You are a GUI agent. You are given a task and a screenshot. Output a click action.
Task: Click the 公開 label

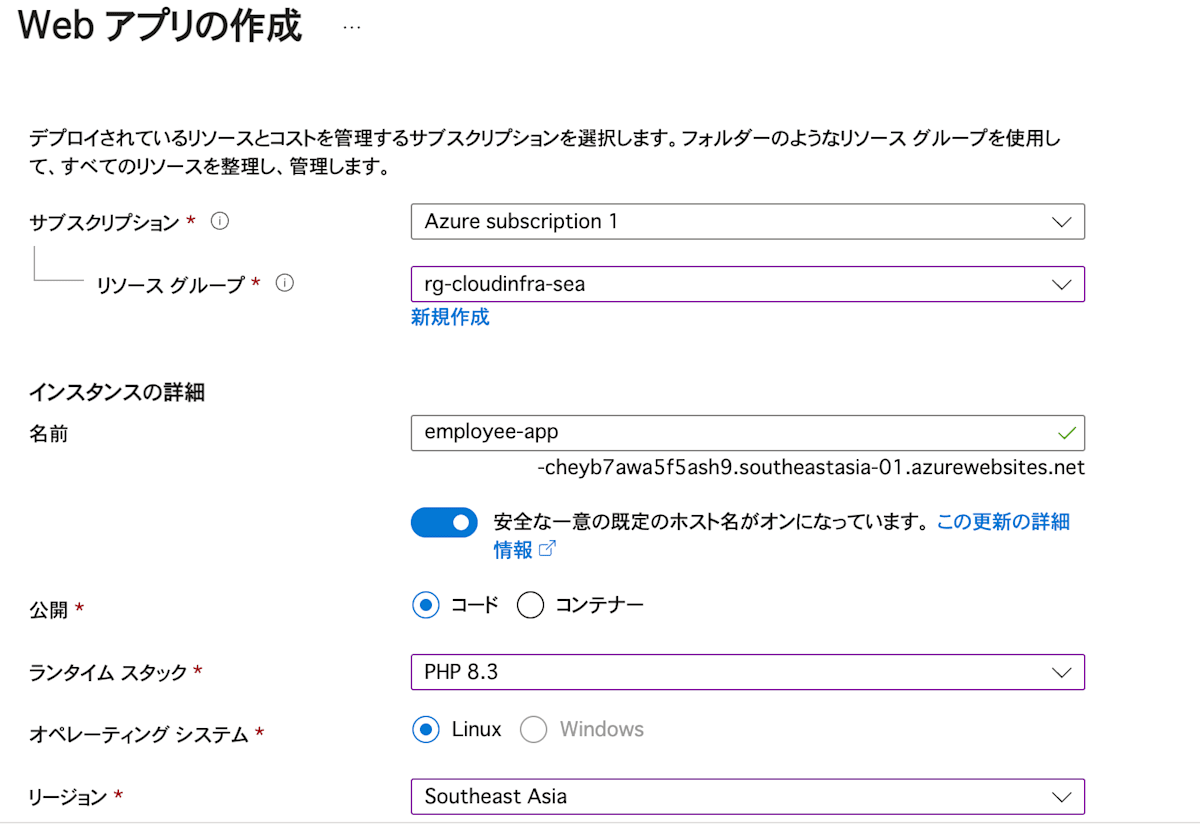[x=48, y=610]
